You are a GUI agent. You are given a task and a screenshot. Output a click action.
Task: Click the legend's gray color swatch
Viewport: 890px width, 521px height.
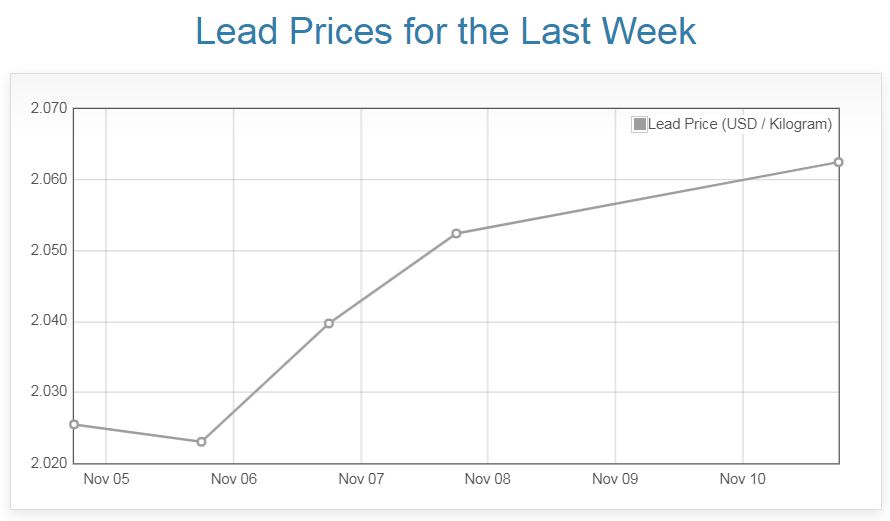click(640, 124)
